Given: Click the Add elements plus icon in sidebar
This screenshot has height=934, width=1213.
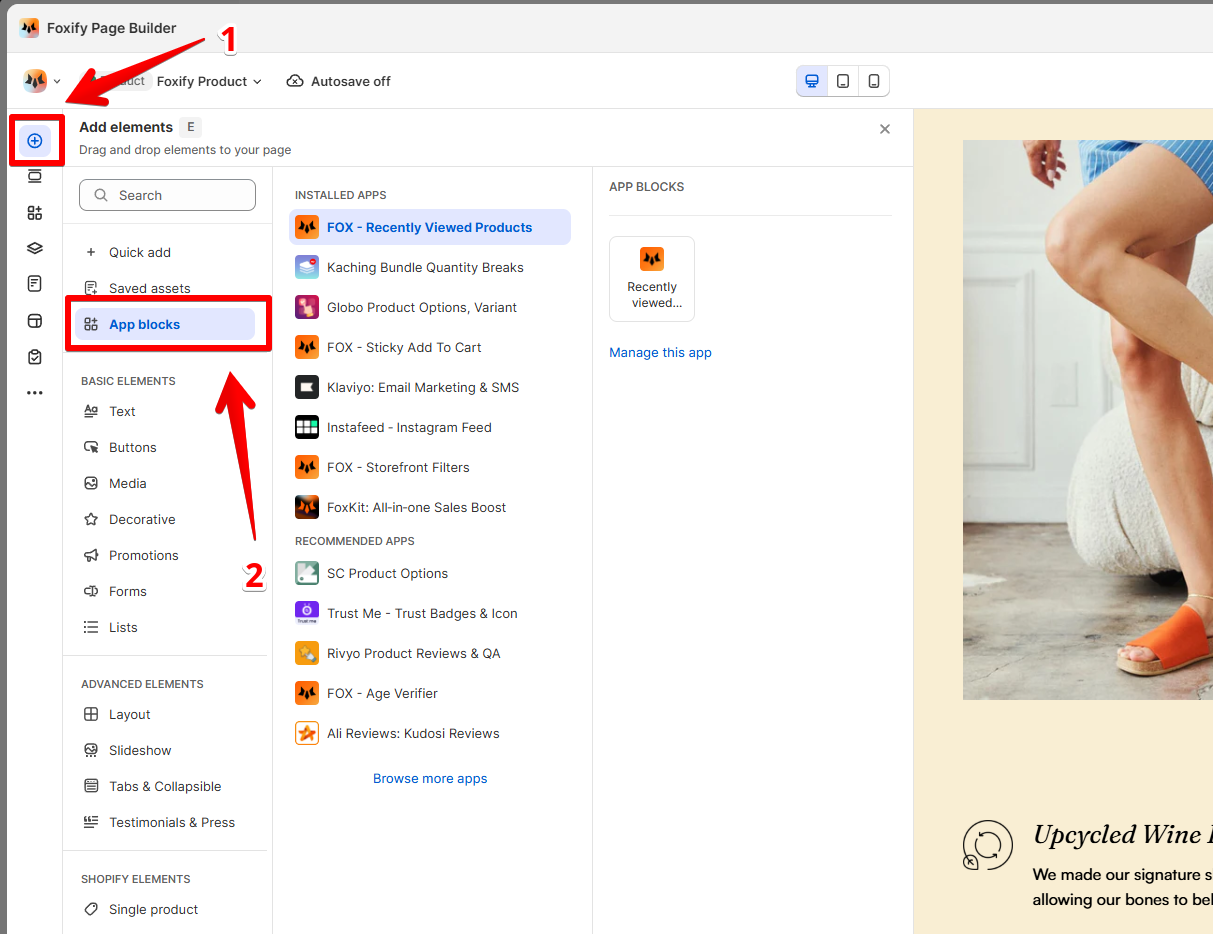Looking at the screenshot, I should (x=35, y=141).
